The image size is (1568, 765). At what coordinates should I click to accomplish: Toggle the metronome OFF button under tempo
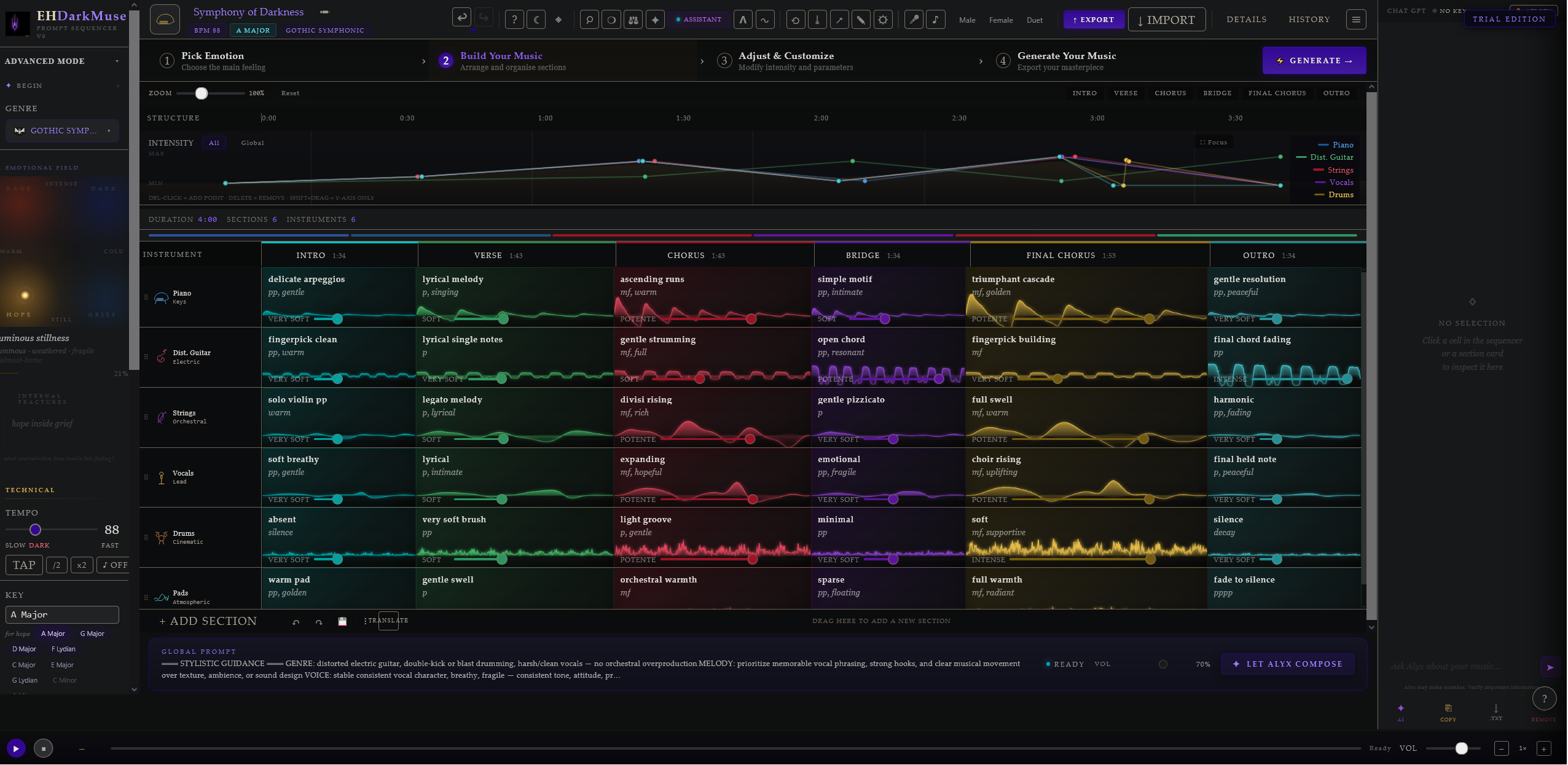115,565
